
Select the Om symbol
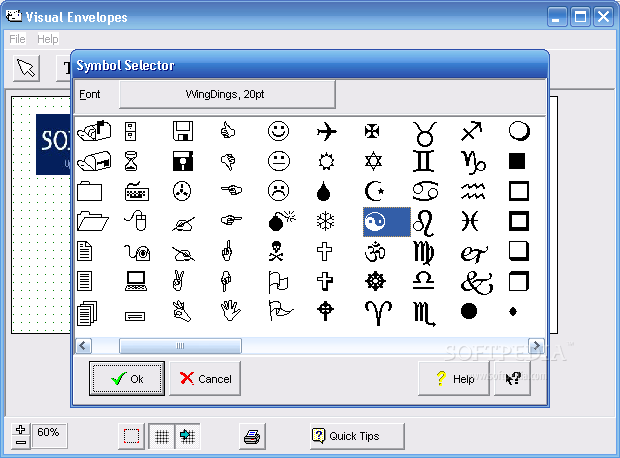point(375,252)
